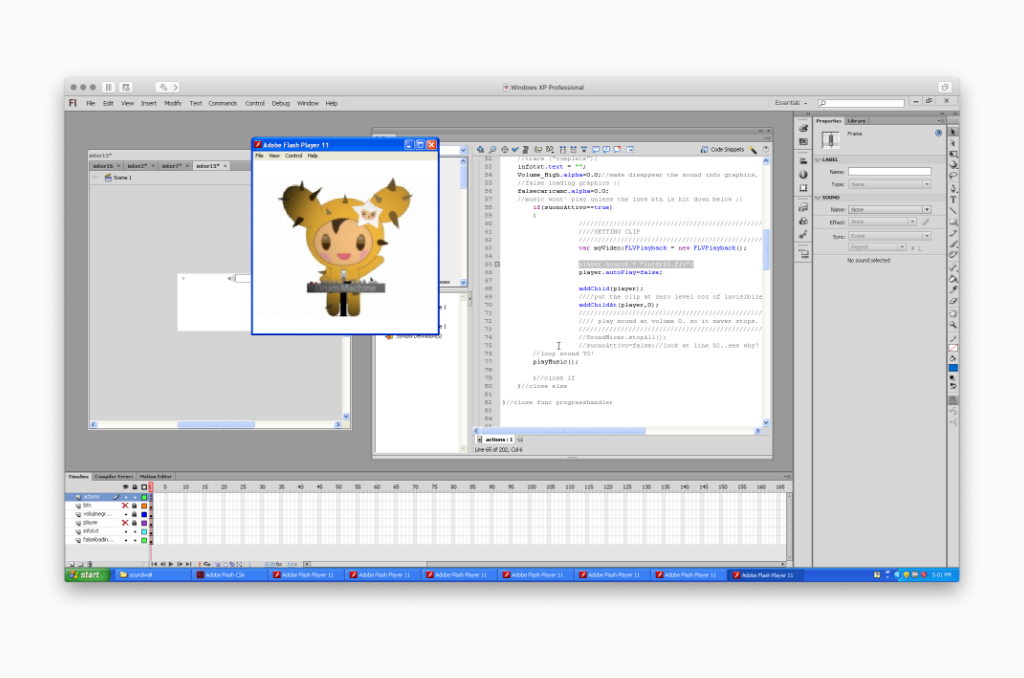Select the Brush tool

coord(953,244)
